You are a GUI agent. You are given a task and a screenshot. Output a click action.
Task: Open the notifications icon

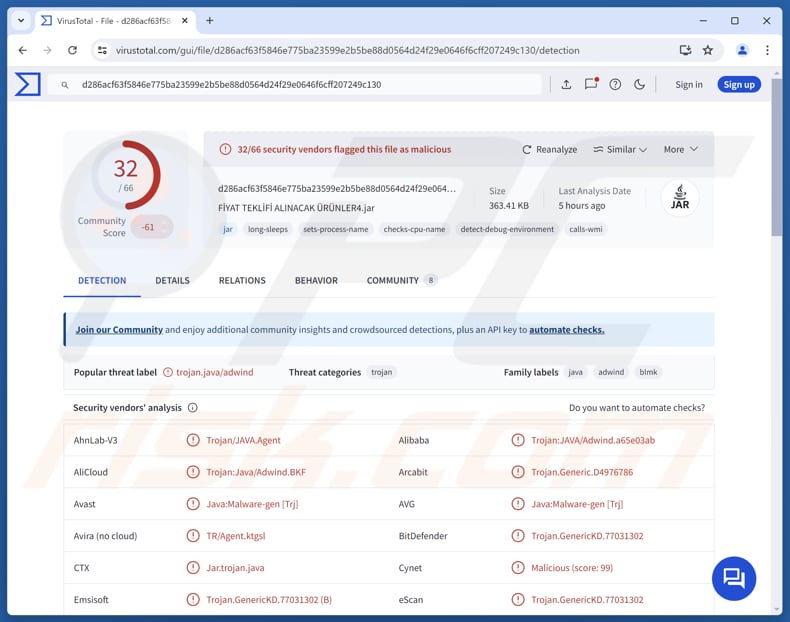[591, 85]
